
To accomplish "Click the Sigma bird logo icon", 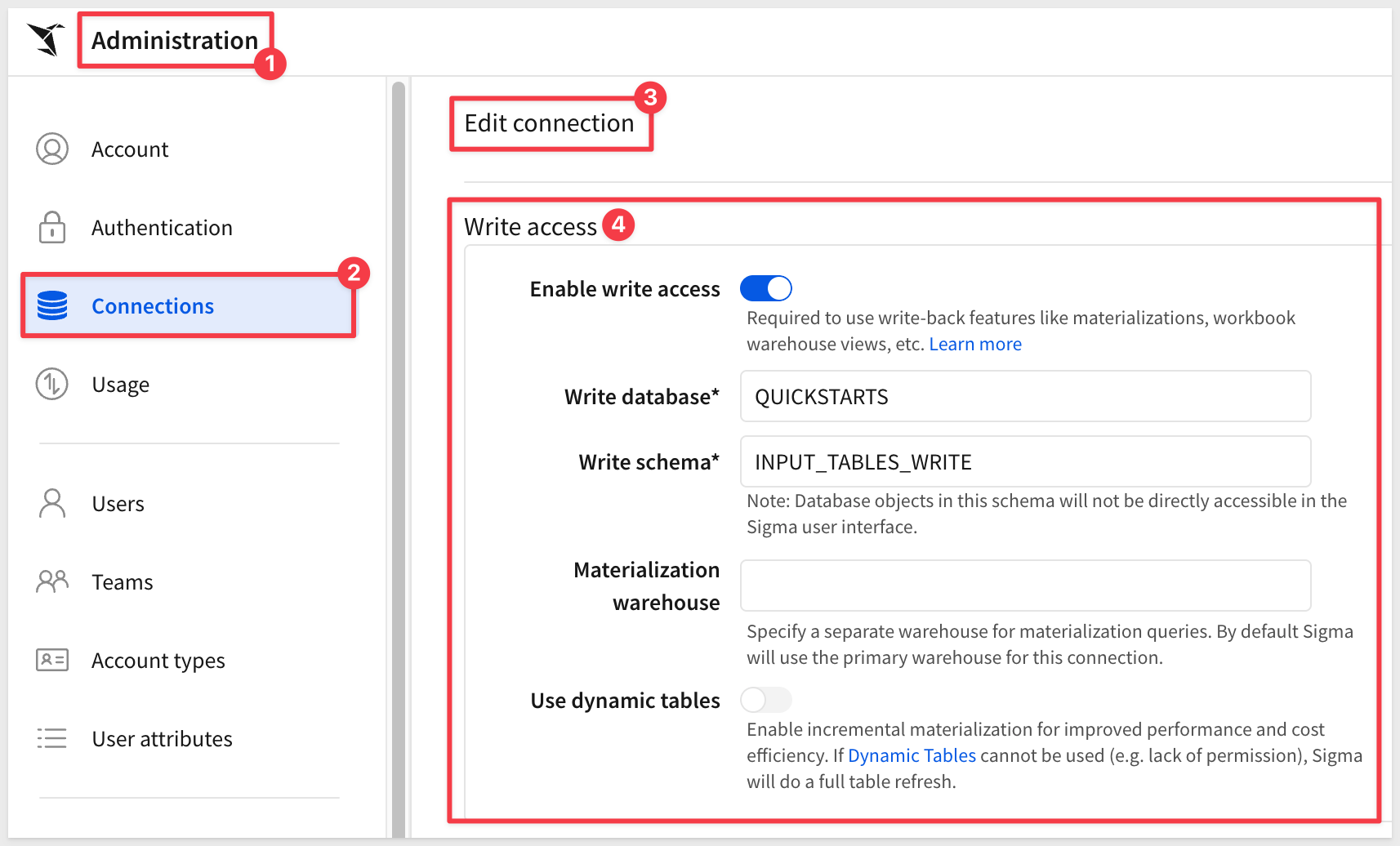I will click(47, 39).
